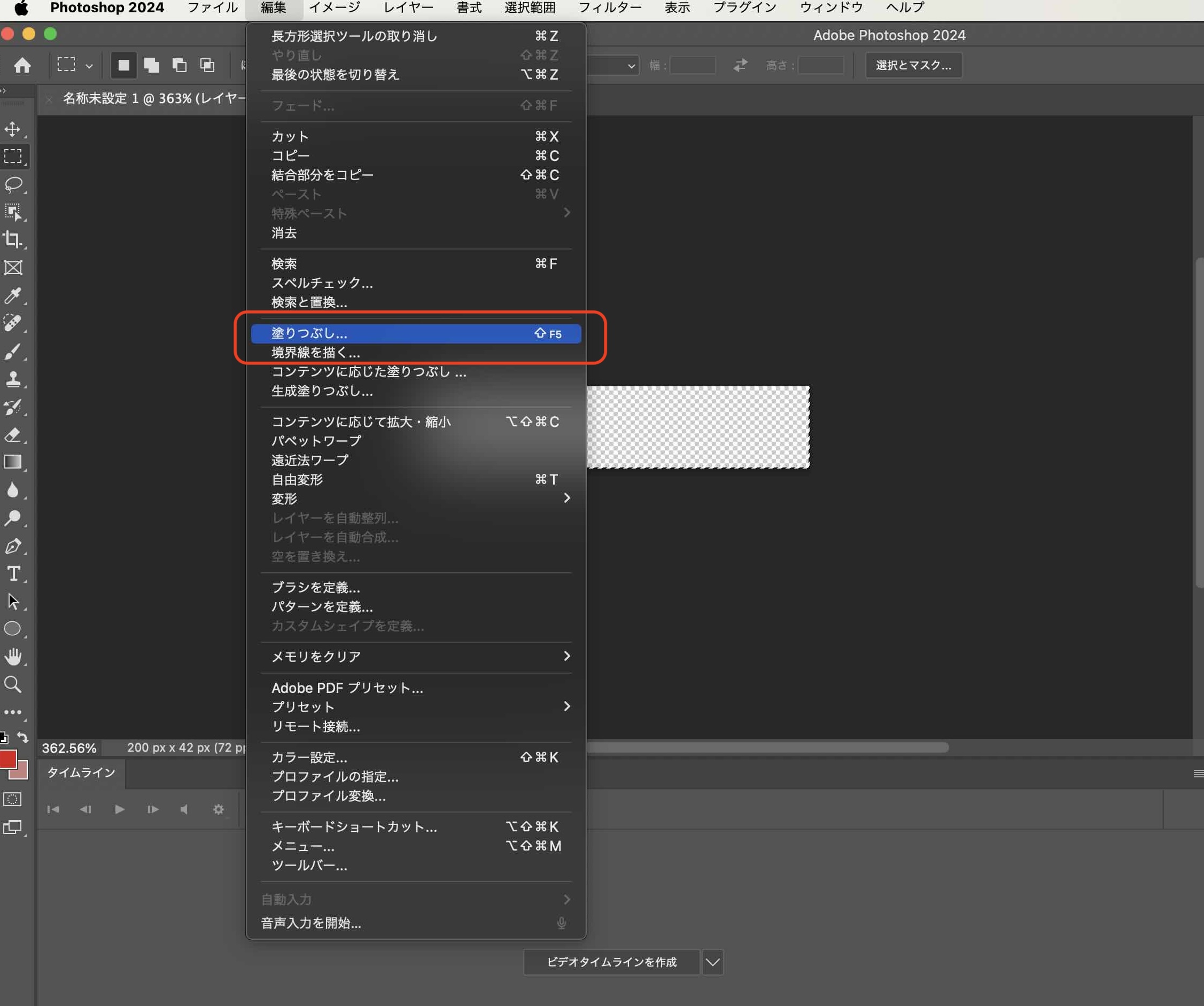Change the screen mode
The height and width of the screenshot is (1006, 1204).
pos(13,827)
